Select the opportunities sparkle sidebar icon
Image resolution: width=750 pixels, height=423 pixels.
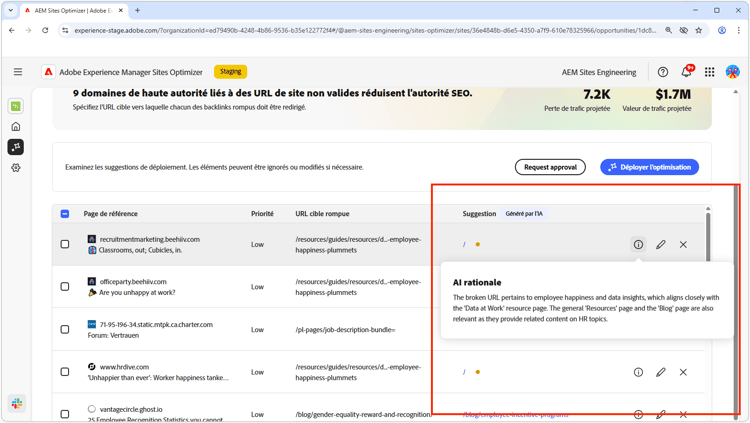(x=16, y=147)
